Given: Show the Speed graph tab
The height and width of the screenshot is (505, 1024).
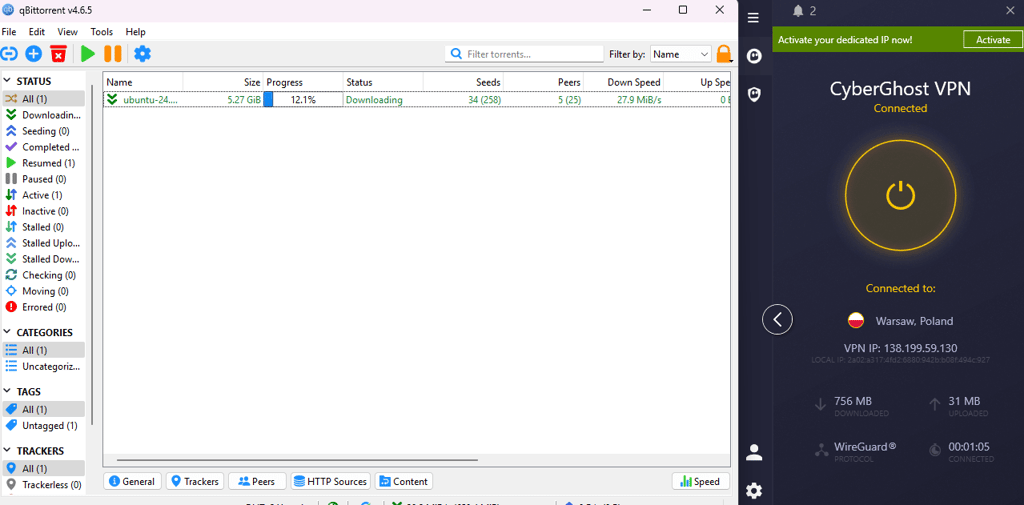Looking at the screenshot, I should coord(700,481).
